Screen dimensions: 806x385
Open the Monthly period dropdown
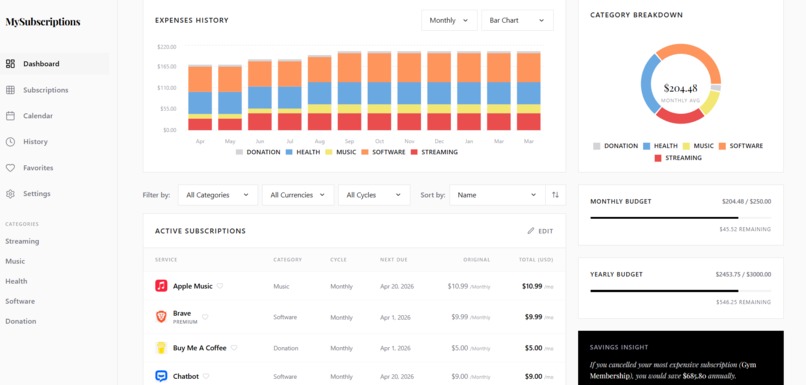pyautogui.click(x=449, y=21)
